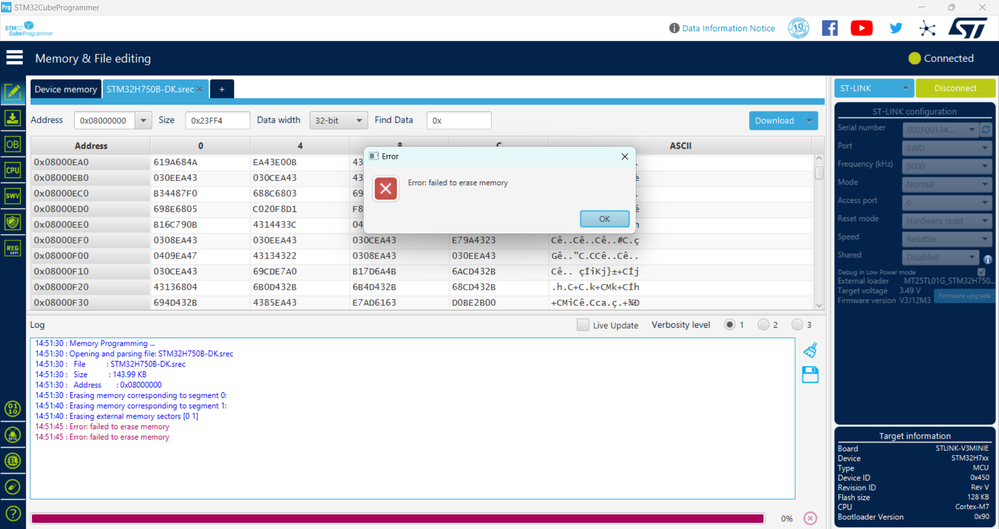
Task: Open the ST-LINK interface dropdown
Action: click(x=874, y=89)
